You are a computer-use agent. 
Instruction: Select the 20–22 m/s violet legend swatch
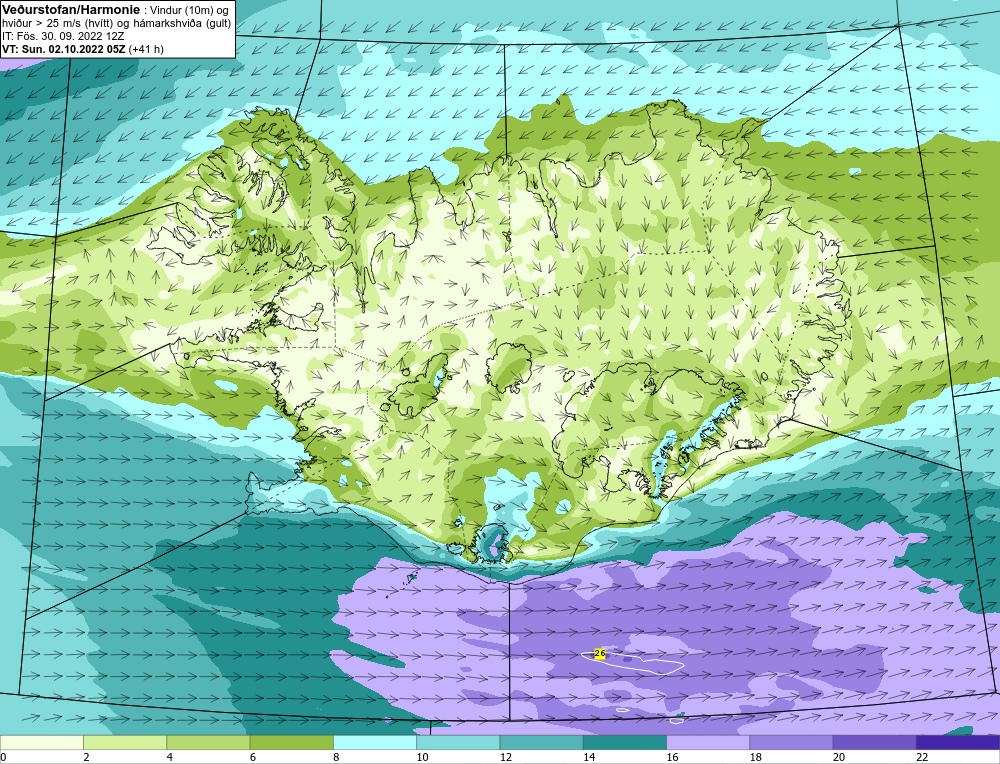click(x=874, y=743)
